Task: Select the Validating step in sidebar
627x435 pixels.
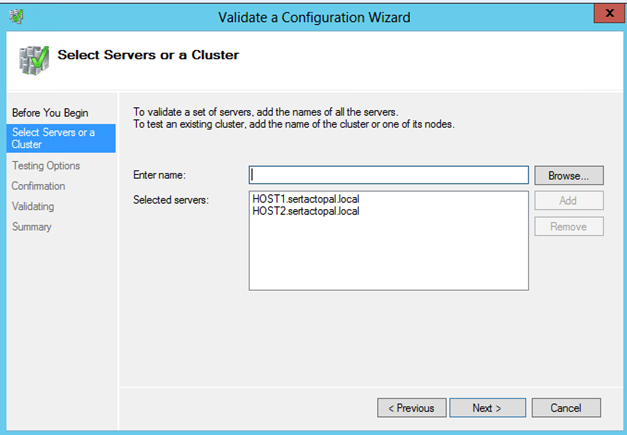Action: (33, 206)
